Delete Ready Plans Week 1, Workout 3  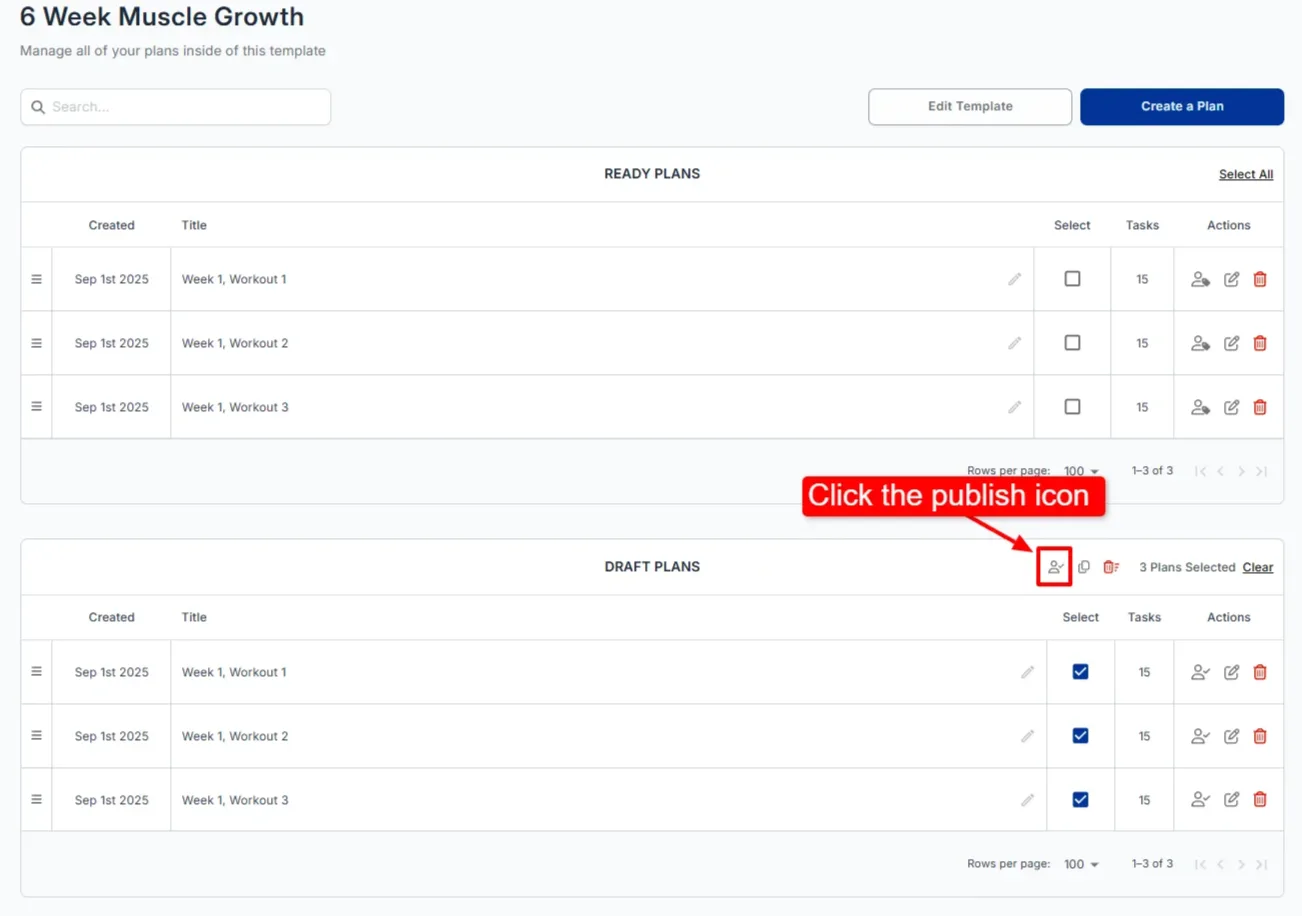(1260, 407)
